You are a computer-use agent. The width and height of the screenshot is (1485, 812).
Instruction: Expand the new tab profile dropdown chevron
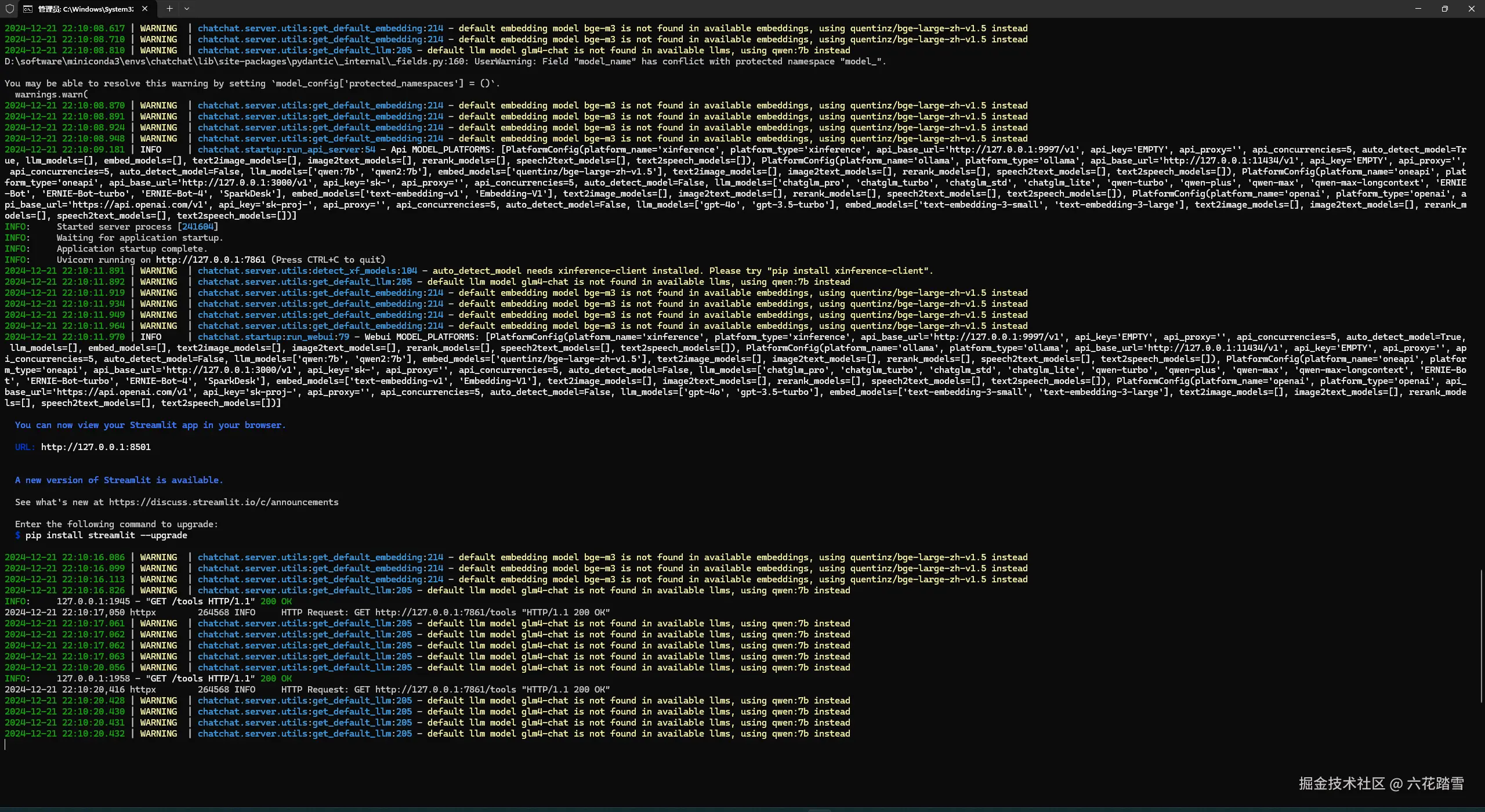click(x=187, y=9)
